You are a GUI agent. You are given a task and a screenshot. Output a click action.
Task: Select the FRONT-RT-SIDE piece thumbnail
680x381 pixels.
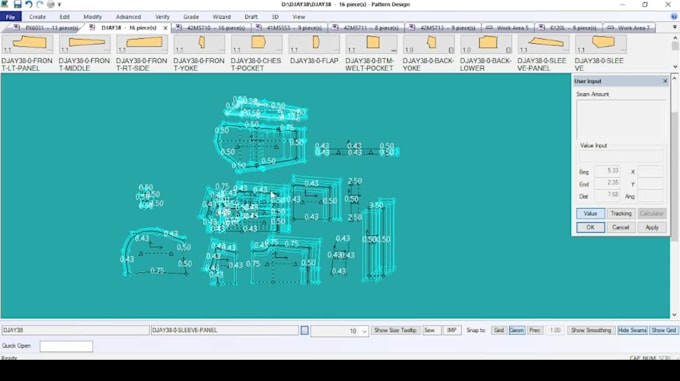[x=142, y=44]
